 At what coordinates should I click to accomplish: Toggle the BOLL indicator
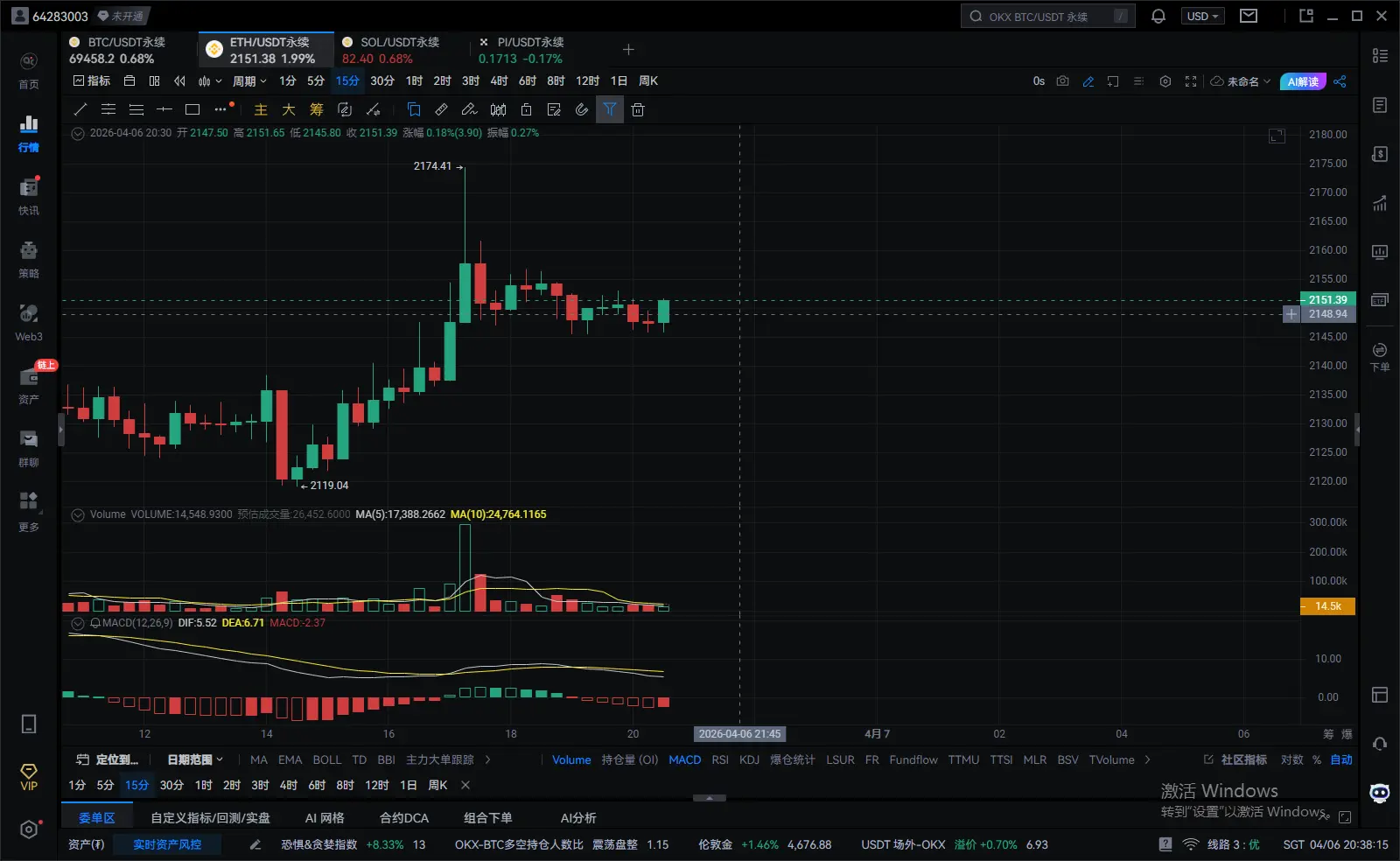(327, 759)
